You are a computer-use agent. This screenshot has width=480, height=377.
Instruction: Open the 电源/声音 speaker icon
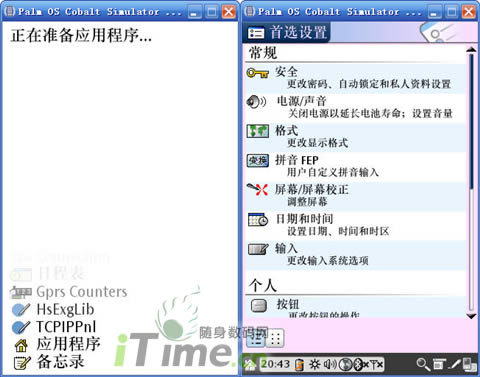(256, 102)
